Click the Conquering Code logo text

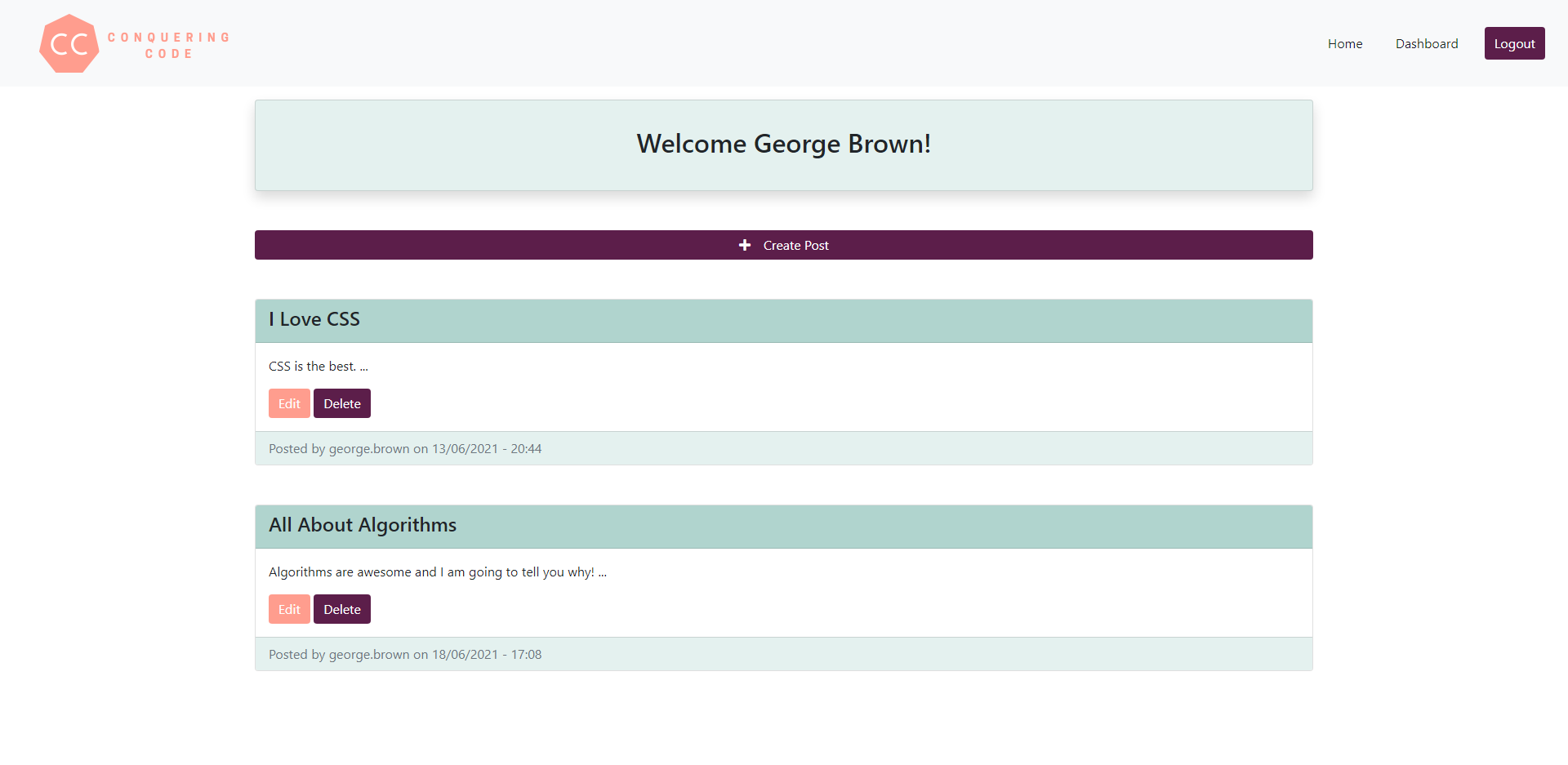169,46
